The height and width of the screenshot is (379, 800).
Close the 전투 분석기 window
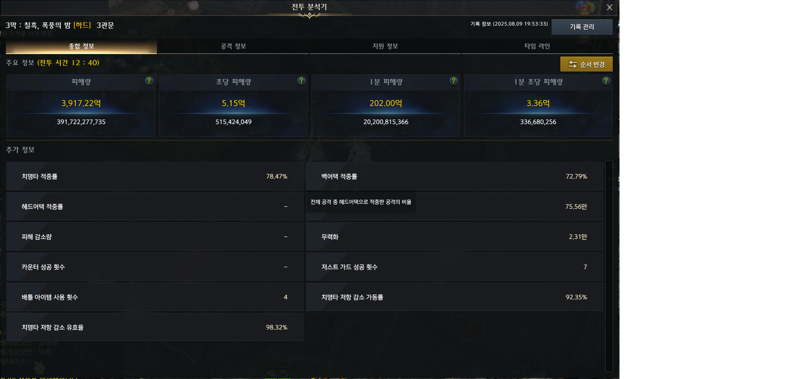(x=609, y=7)
